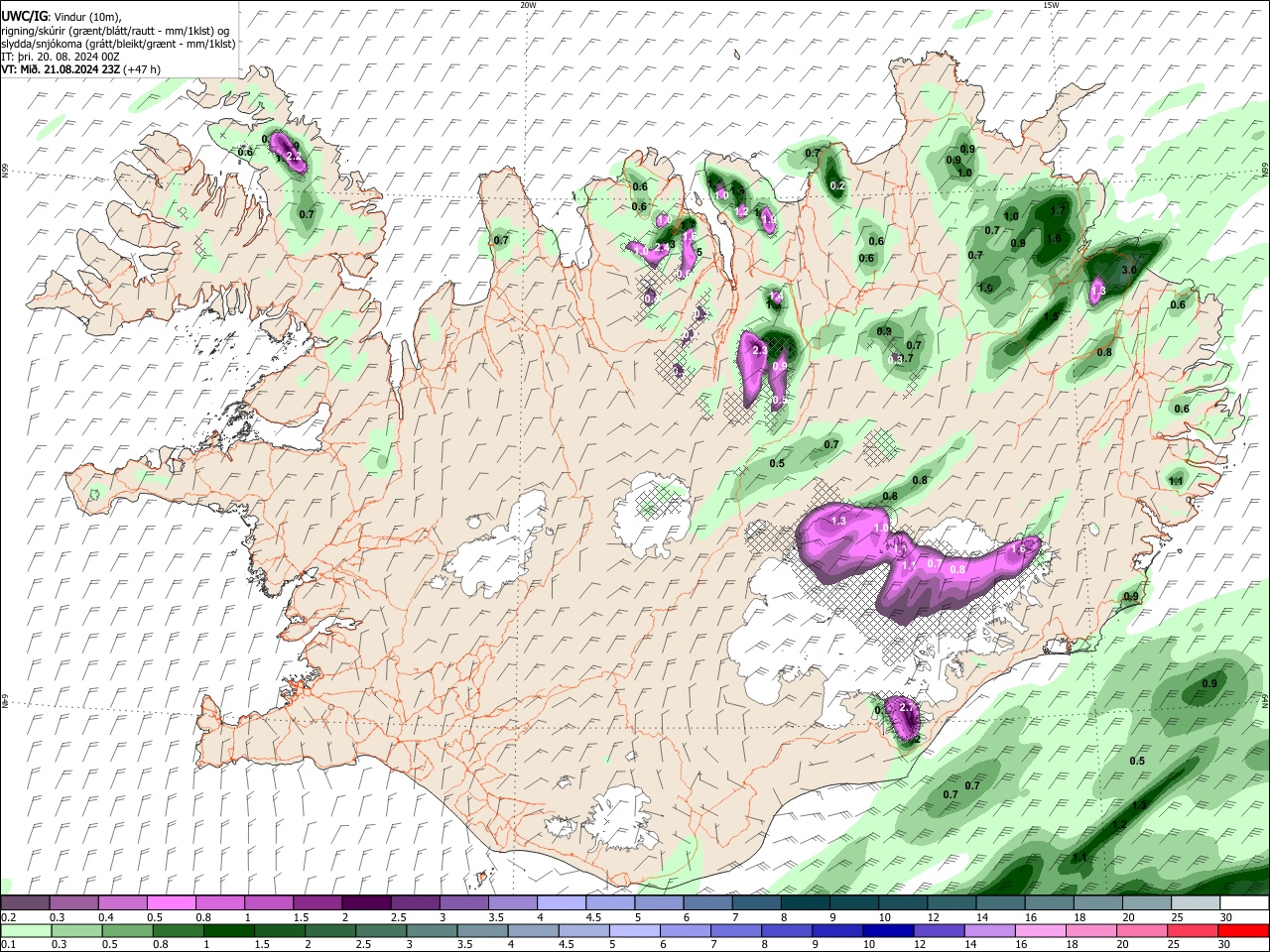Select the pale grey 25 swatch in the top legend row

tap(1196, 902)
